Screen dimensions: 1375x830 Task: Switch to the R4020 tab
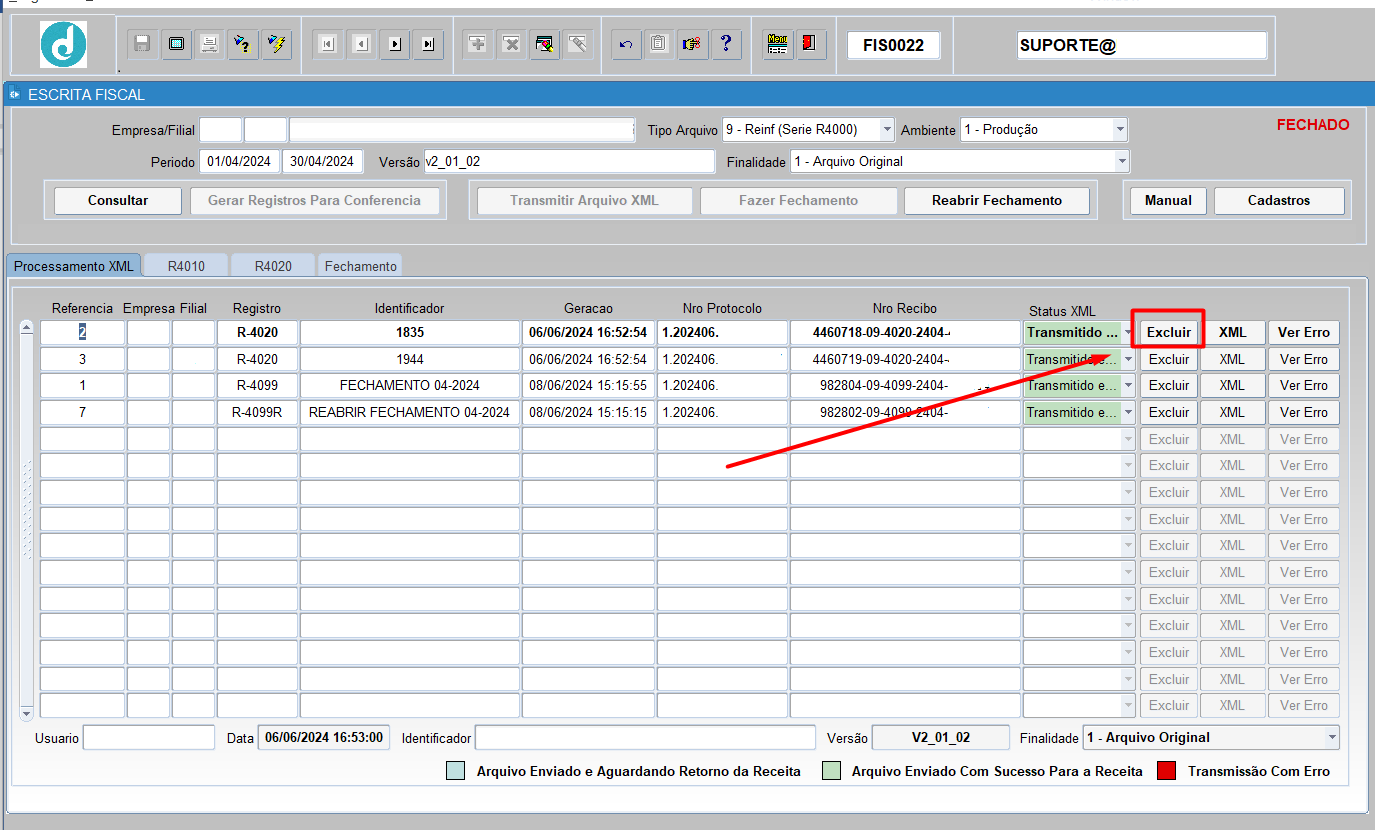click(273, 266)
